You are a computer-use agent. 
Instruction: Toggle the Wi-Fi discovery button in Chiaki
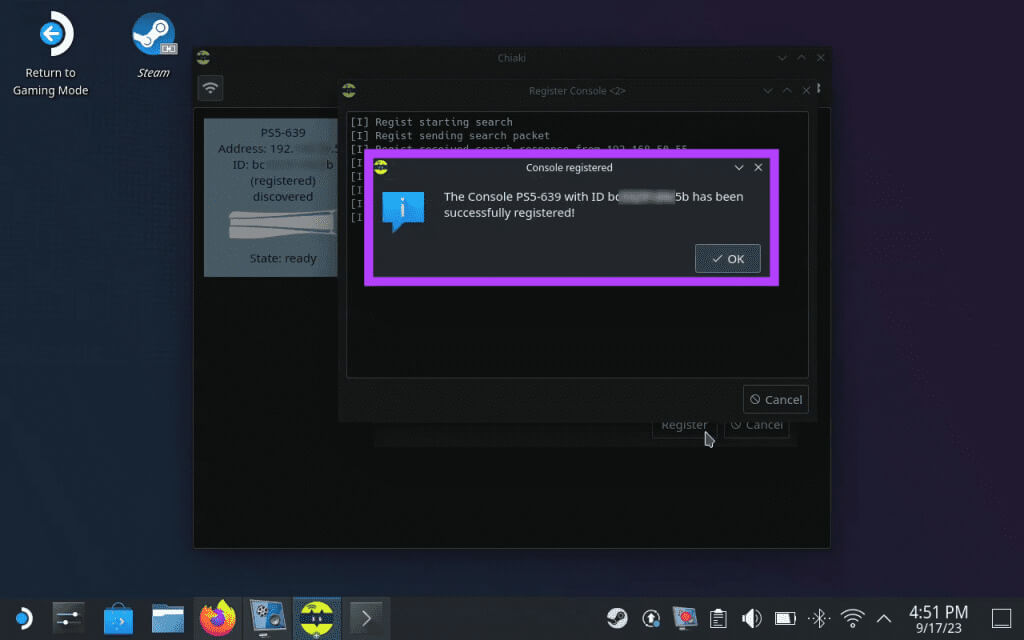coord(210,88)
